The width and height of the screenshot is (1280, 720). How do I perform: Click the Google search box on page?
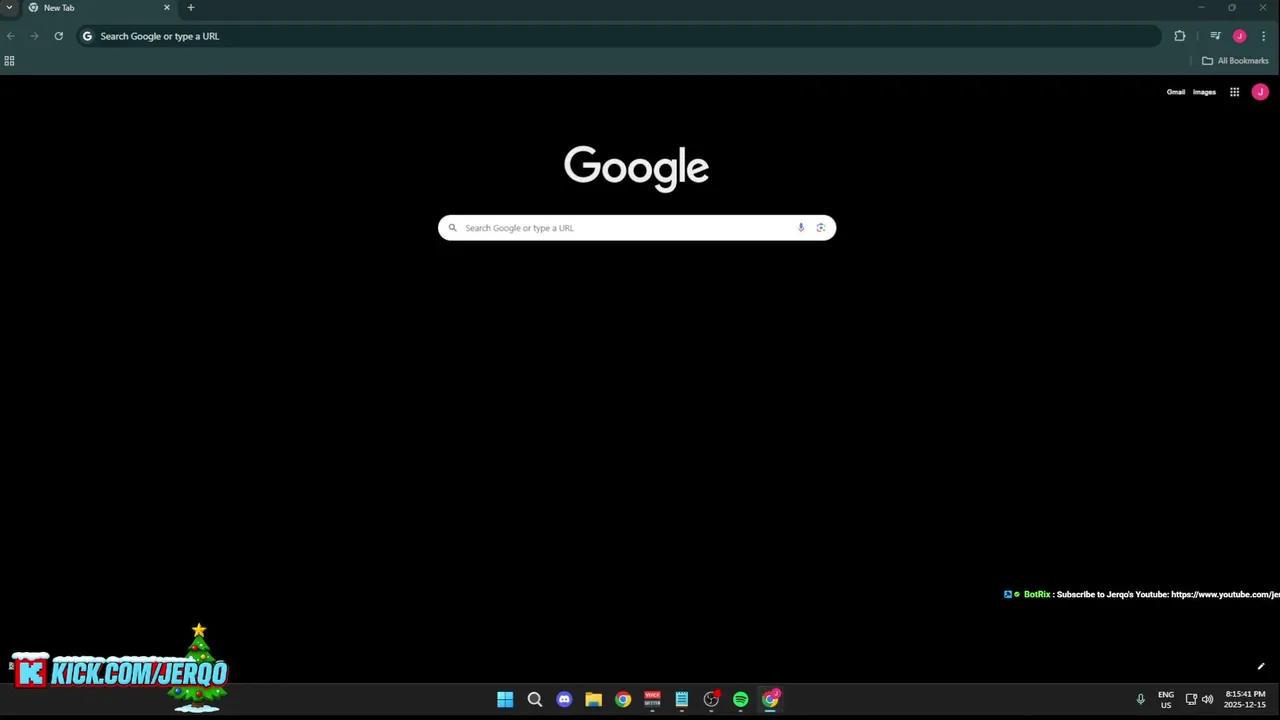(x=636, y=228)
